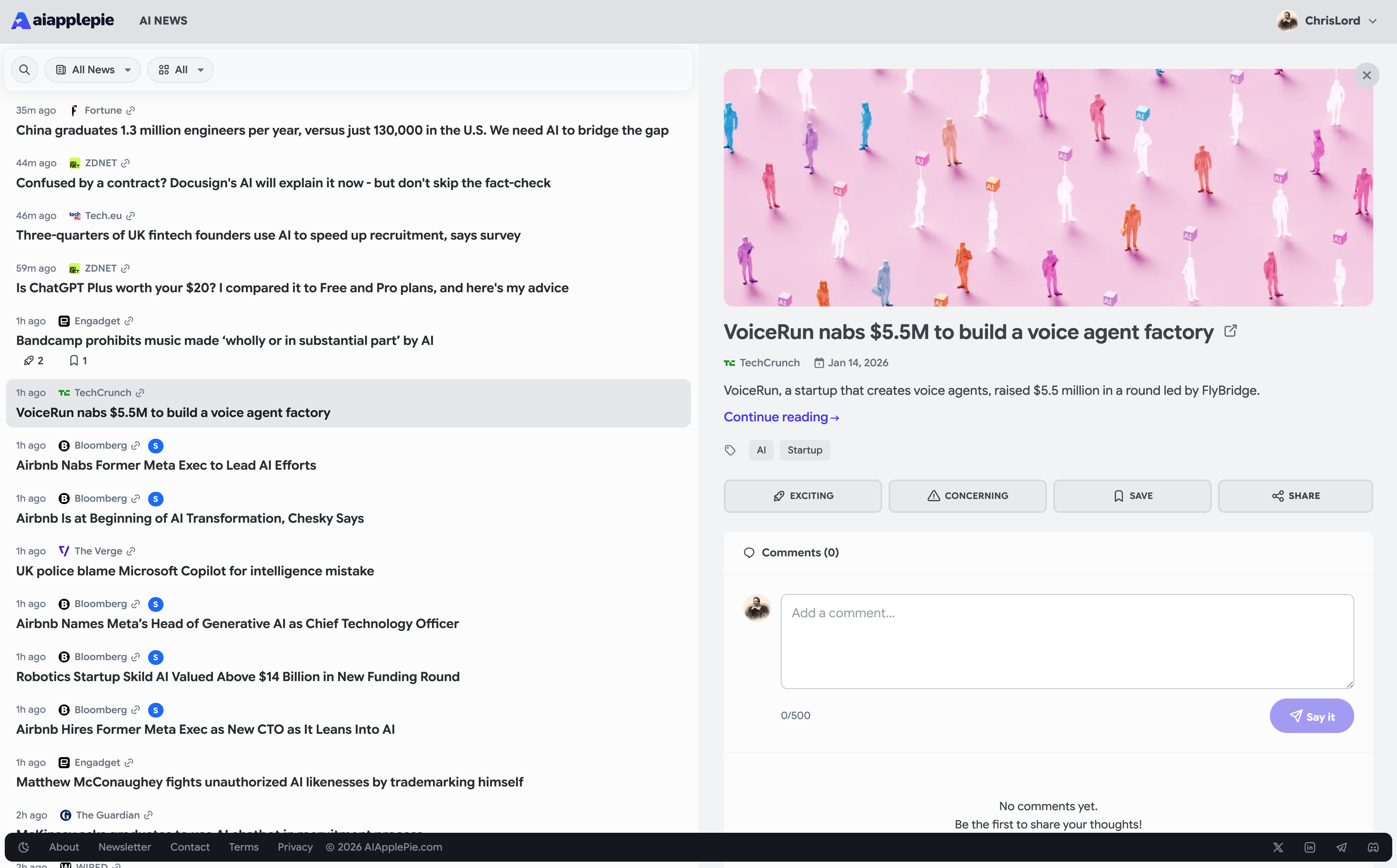This screenshot has height=868, width=1397.
Task: Open the All category filter dropdown
Action: pos(180,69)
